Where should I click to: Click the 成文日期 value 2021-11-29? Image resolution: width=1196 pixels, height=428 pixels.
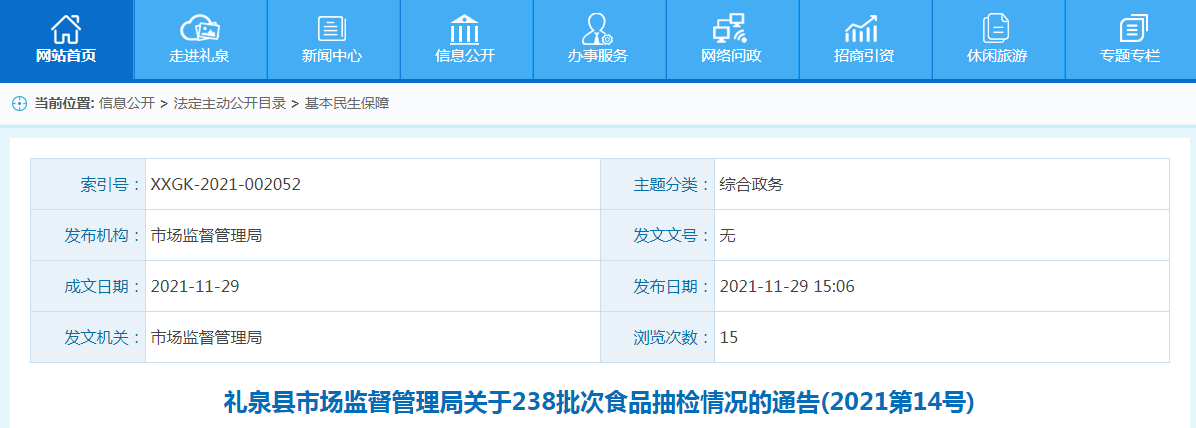(x=195, y=287)
